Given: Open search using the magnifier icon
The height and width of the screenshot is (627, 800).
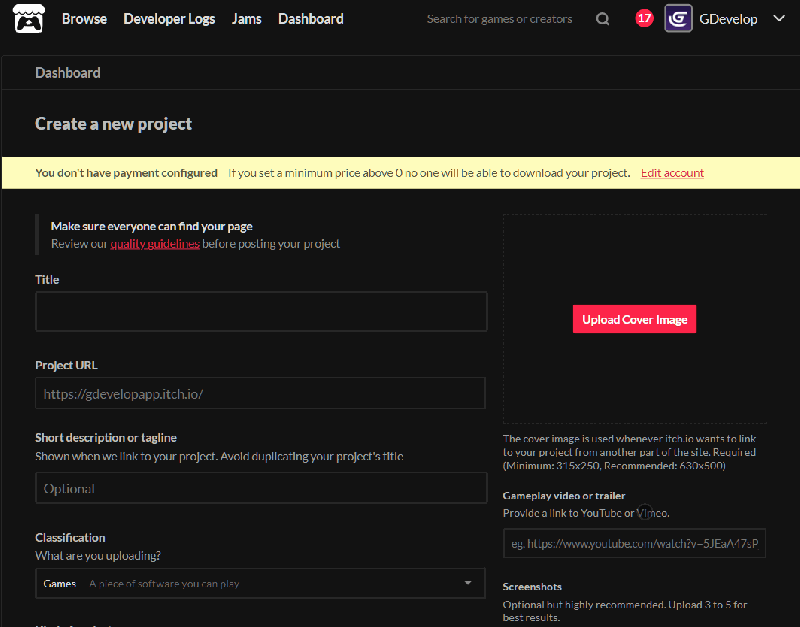Looking at the screenshot, I should [x=602, y=18].
